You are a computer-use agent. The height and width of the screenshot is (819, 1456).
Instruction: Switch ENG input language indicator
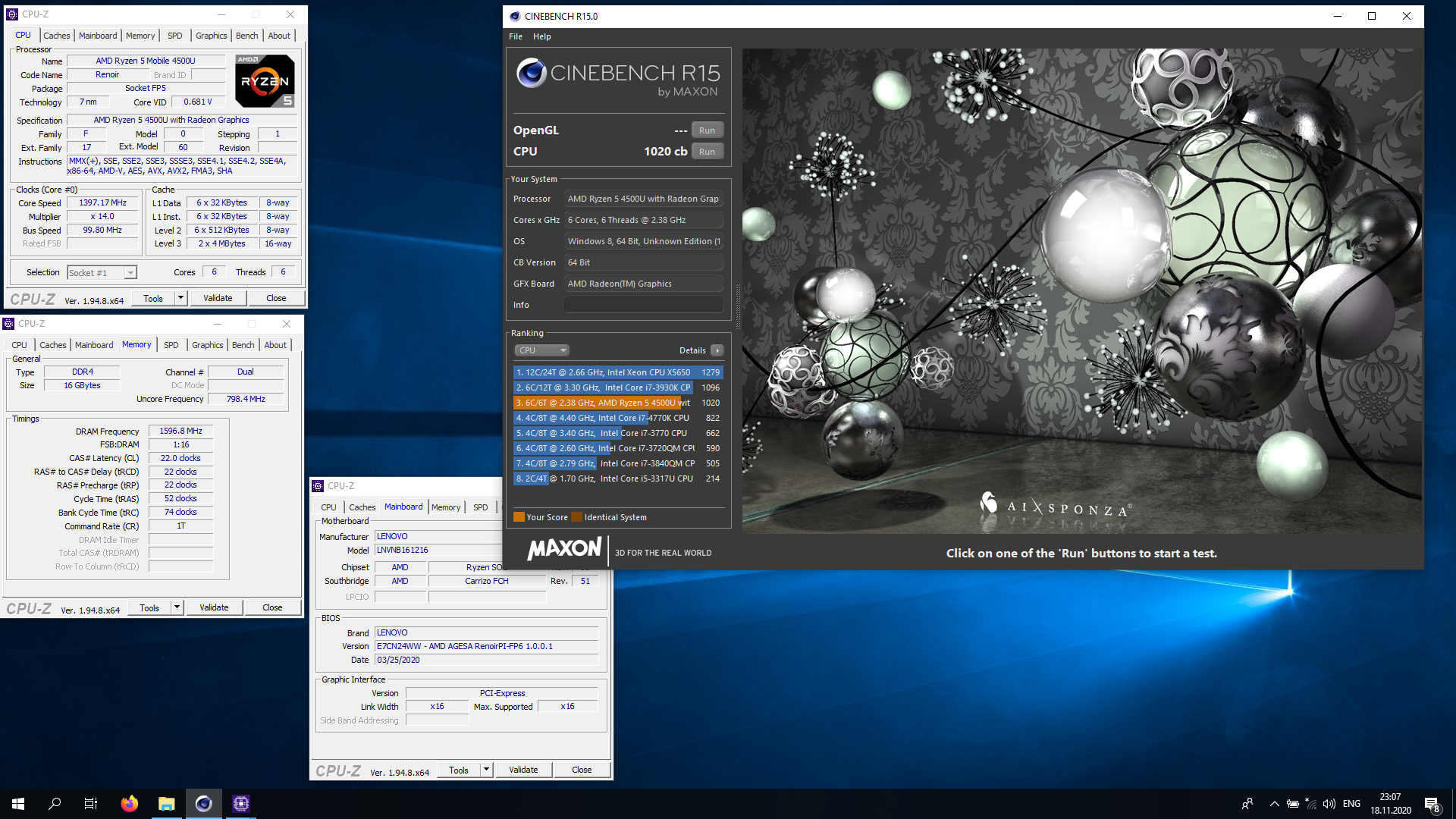[x=1351, y=804]
